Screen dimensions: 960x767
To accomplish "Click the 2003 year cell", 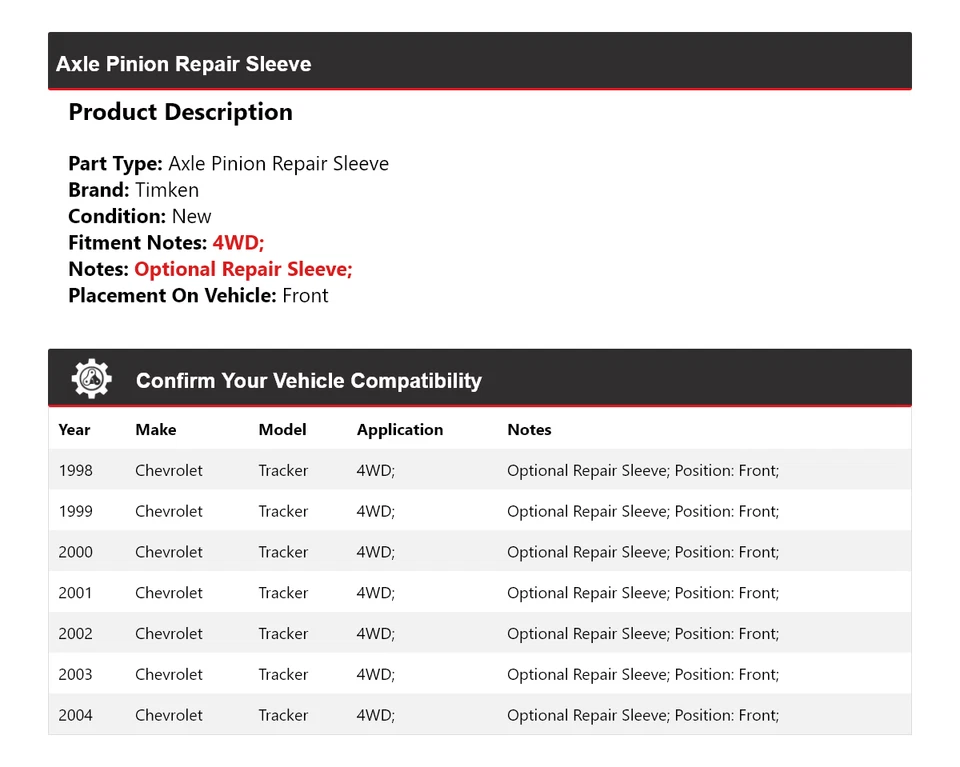I will point(75,675).
